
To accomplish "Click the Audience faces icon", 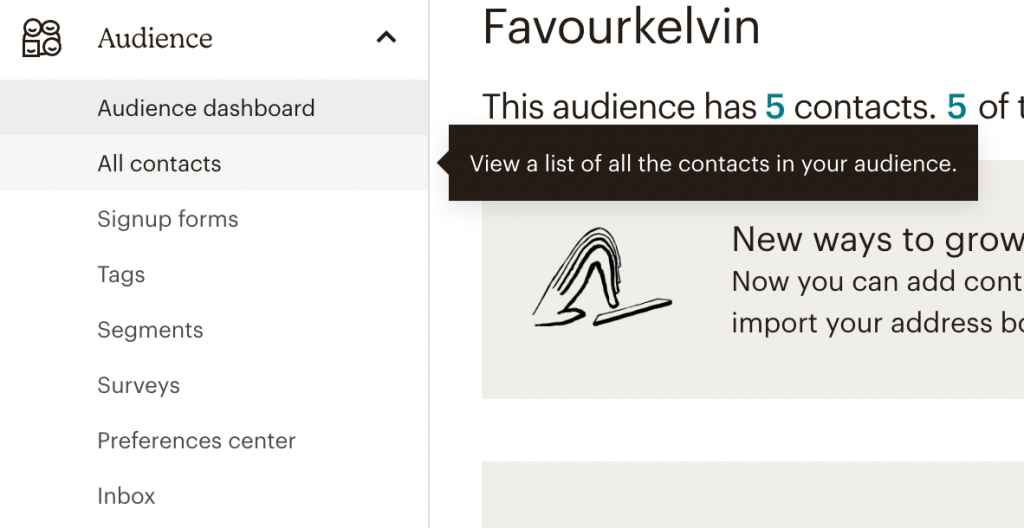I will coord(42,38).
